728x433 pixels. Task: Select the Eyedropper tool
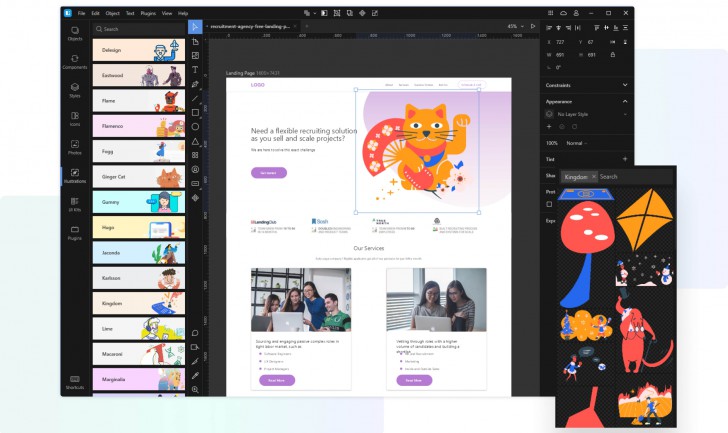tap(195, 375)
